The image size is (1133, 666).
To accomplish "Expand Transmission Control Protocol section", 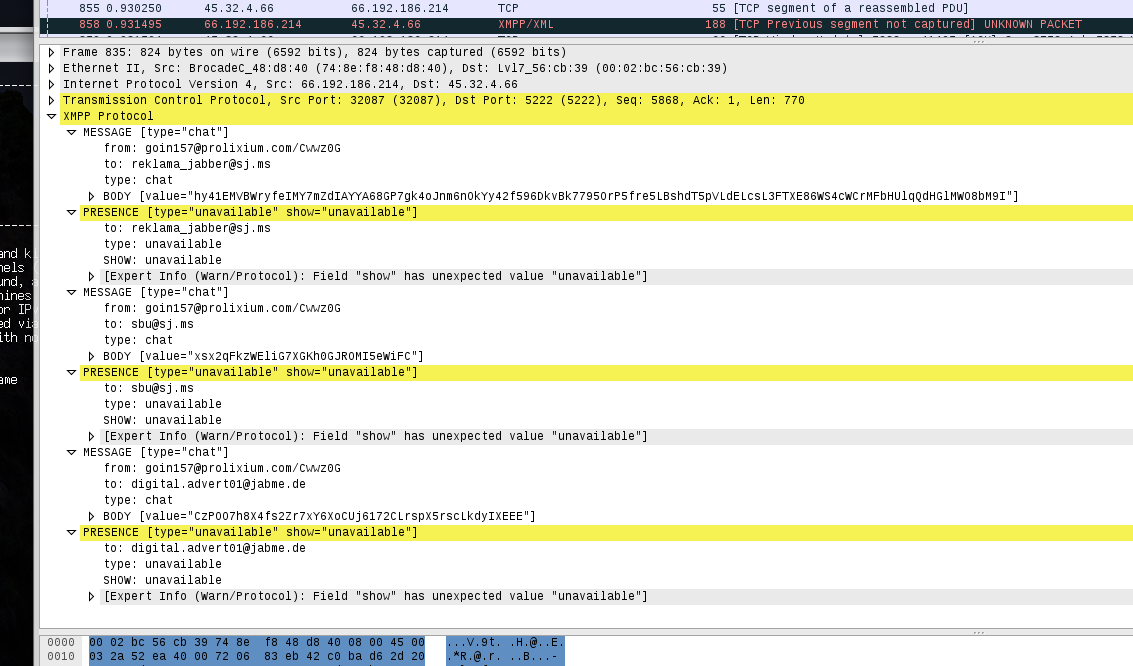I will pyautogui.click(x=52, y=100).
